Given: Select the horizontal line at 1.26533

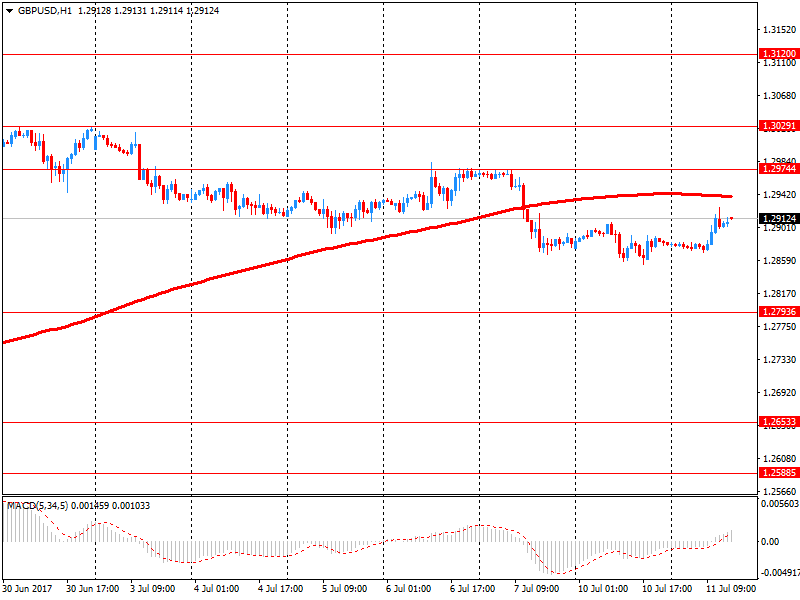Looking at the screenshot, I should (x=380, y=422).
